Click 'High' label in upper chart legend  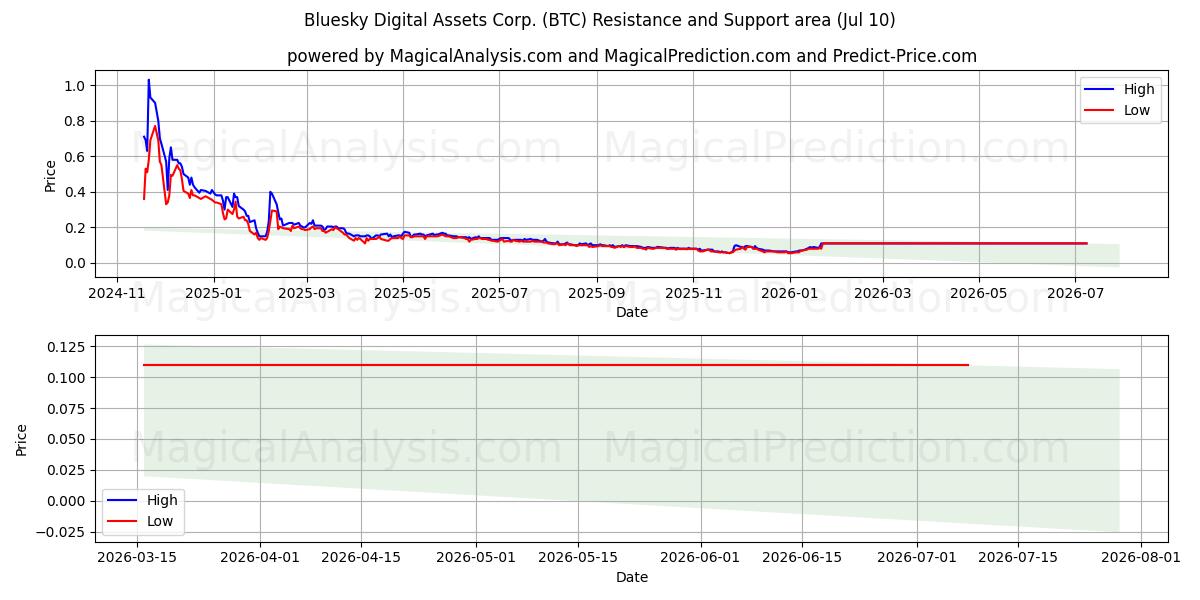click(1139, 89)
